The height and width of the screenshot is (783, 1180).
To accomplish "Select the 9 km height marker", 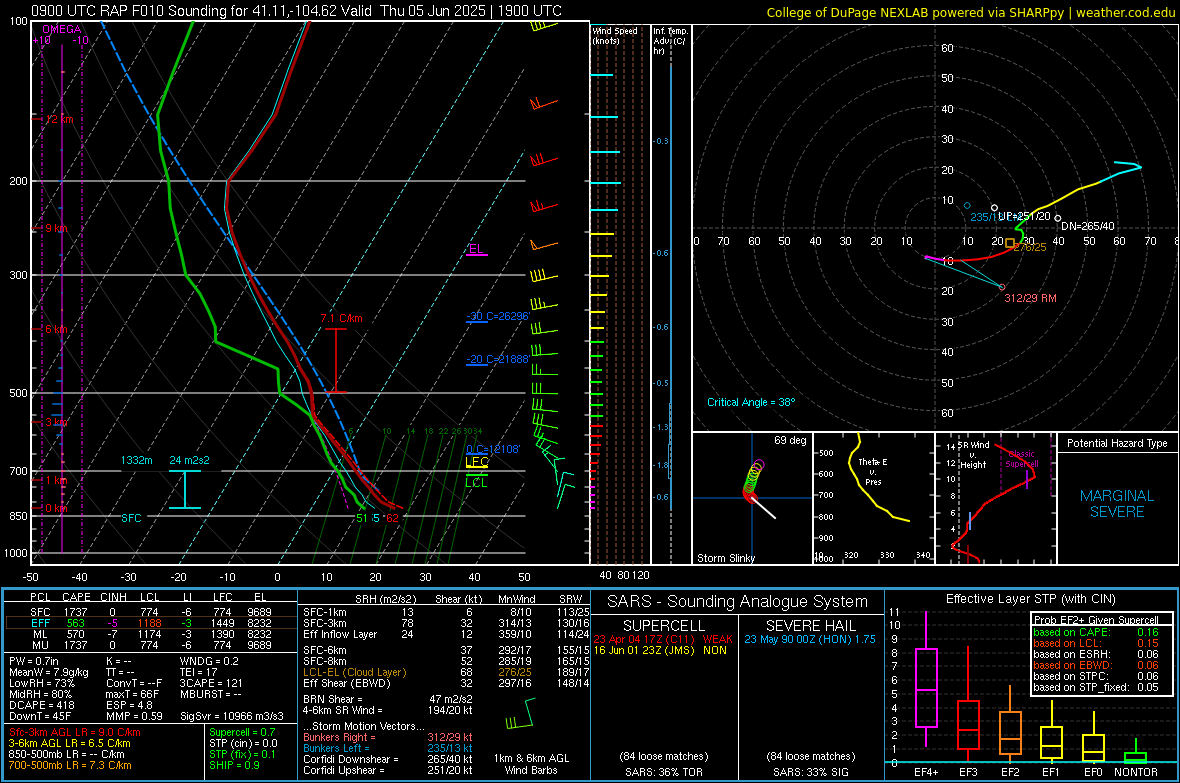I will [x=54, y=228].
